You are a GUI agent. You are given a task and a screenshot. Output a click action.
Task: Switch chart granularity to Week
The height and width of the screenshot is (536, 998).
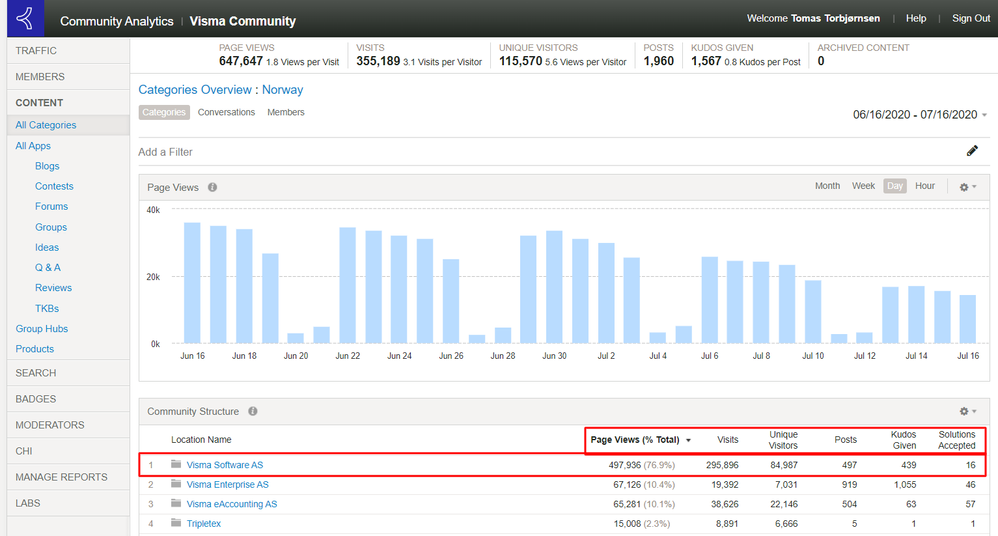click(863, 186)
